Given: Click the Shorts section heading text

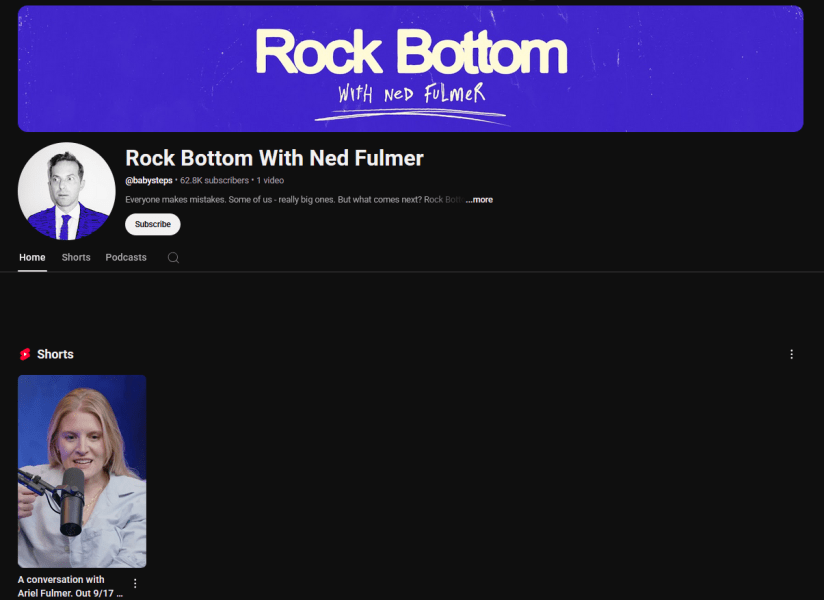Looking at the screenshot, I should point(55,354).
